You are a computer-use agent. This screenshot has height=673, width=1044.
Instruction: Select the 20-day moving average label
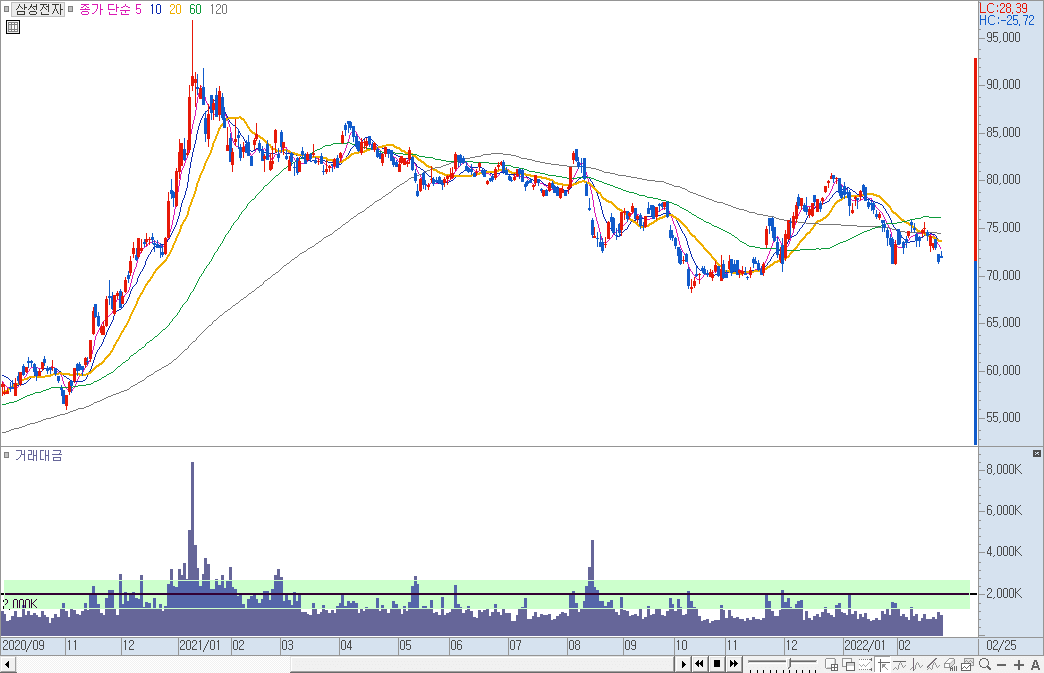click(174, 9)
